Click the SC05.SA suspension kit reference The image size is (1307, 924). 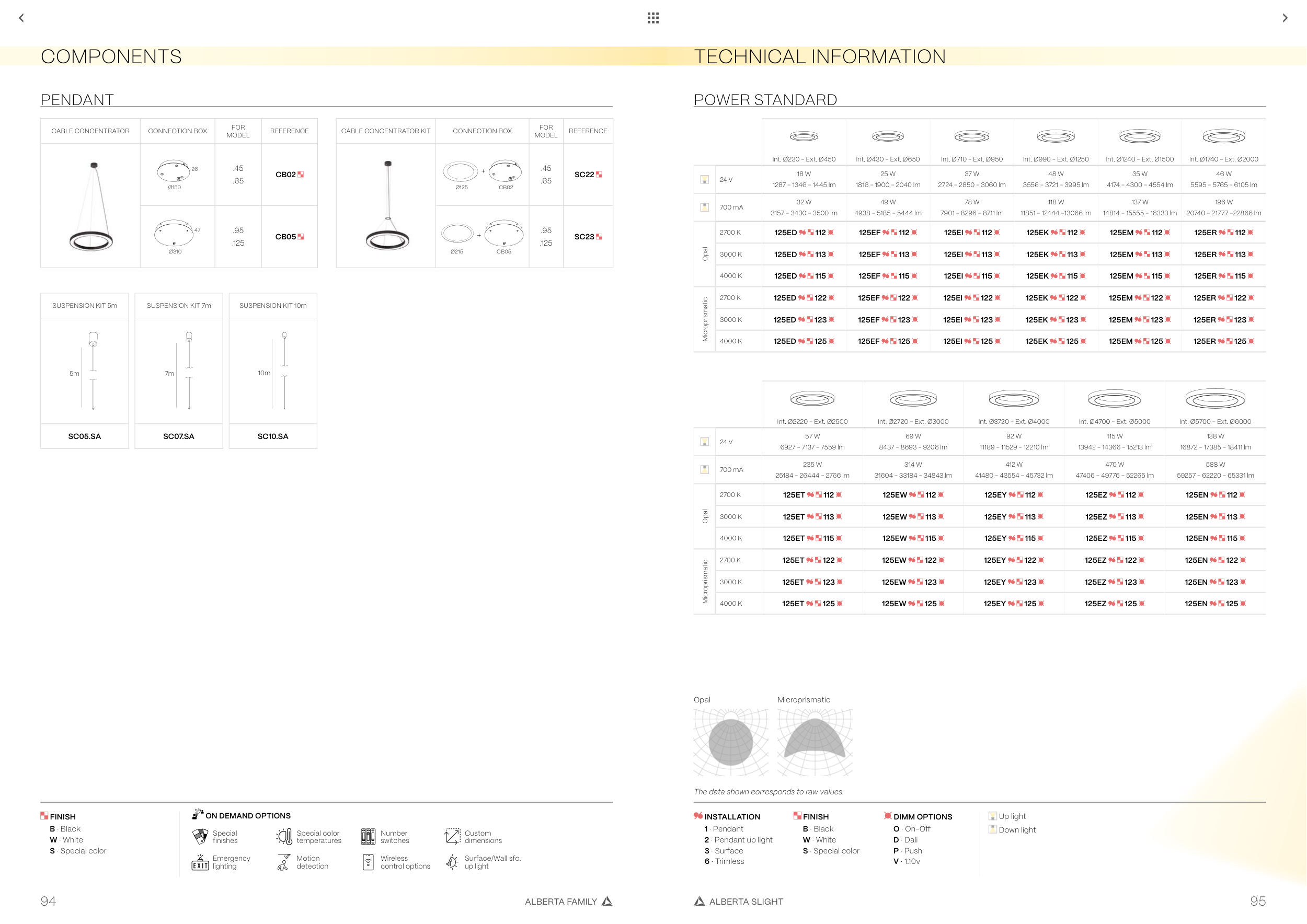(x=84, y=436)
